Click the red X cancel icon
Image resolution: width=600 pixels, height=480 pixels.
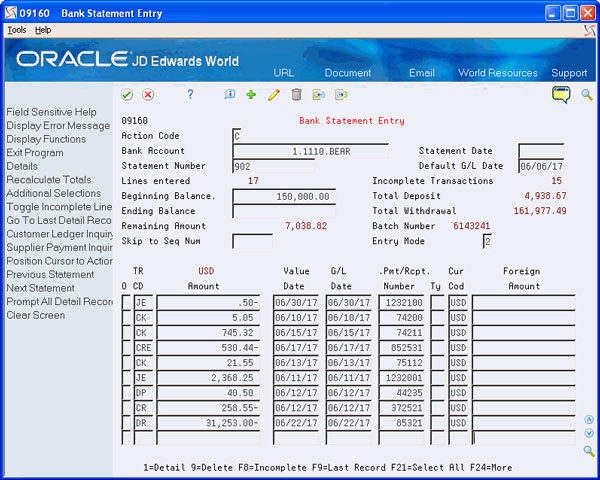(x=148, y=95)
